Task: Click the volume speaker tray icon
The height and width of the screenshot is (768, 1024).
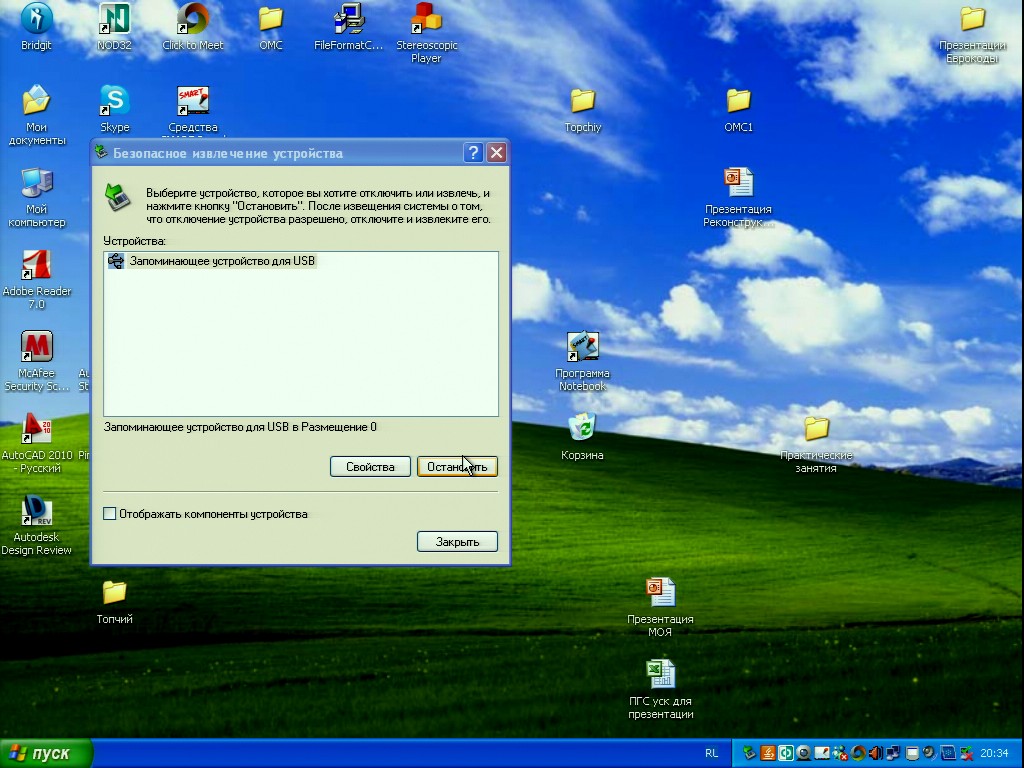Action: click(x=875, y=754)
